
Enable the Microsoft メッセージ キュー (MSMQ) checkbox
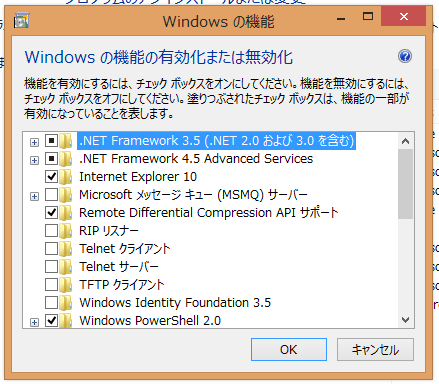pos(51,195)
